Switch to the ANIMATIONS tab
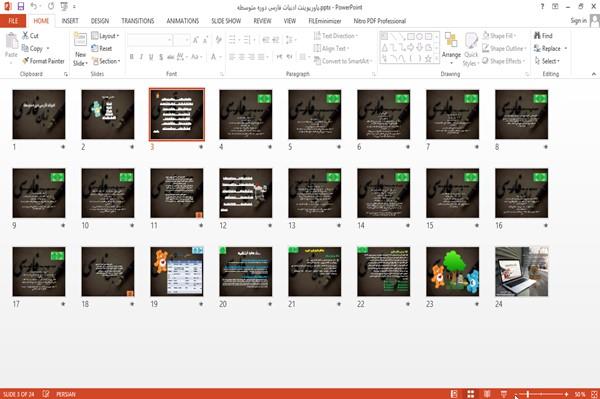The image size is (600, 399). (183, 21)
